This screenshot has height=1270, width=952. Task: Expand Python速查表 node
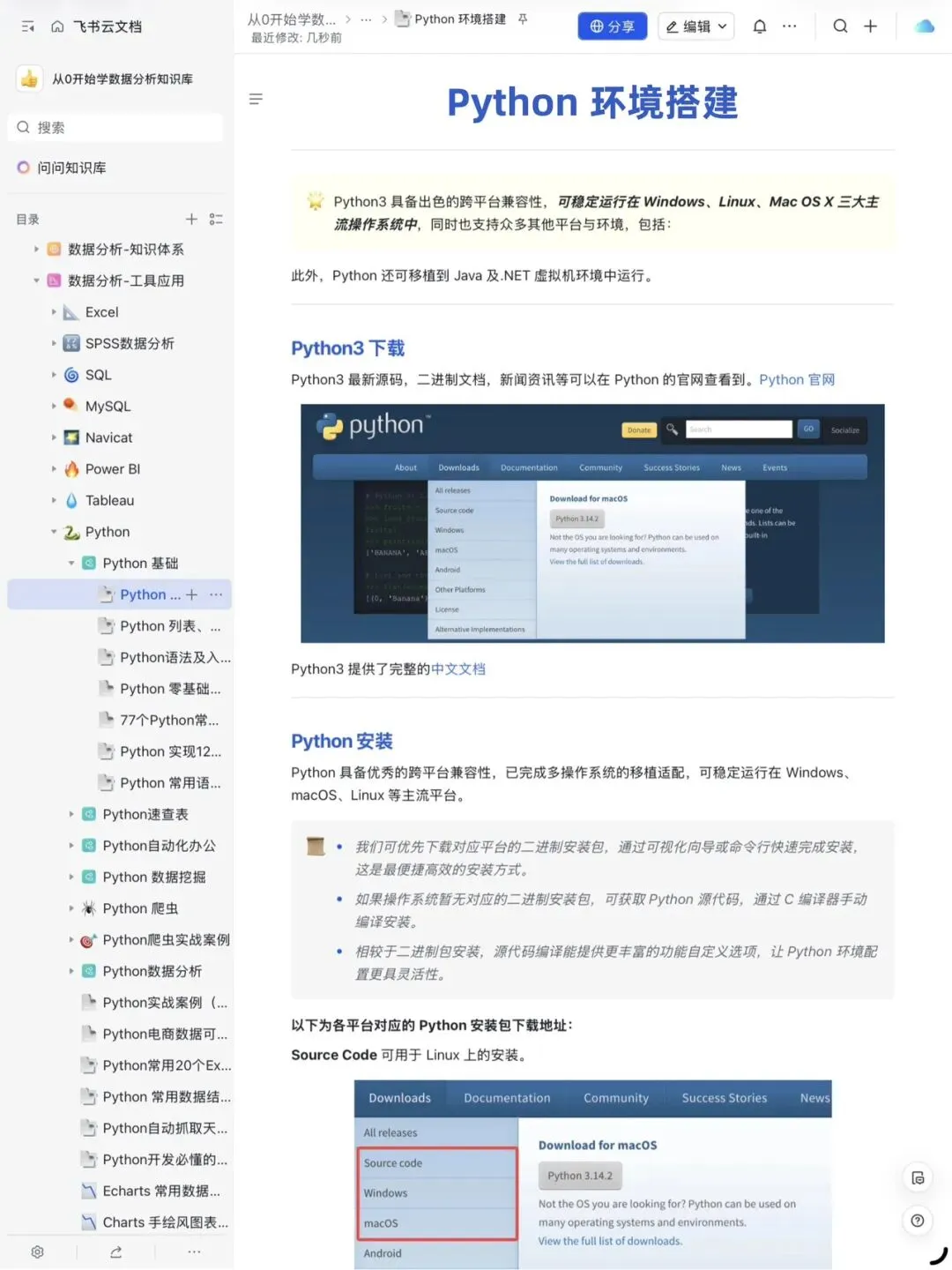pyautogui.click(x=71, y=814)
